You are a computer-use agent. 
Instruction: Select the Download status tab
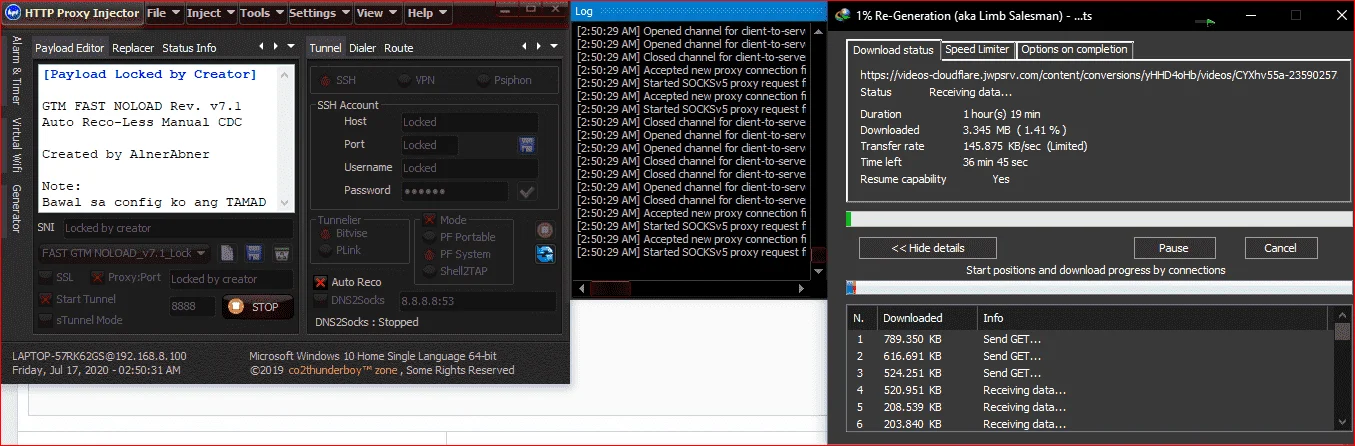[893, 50]
